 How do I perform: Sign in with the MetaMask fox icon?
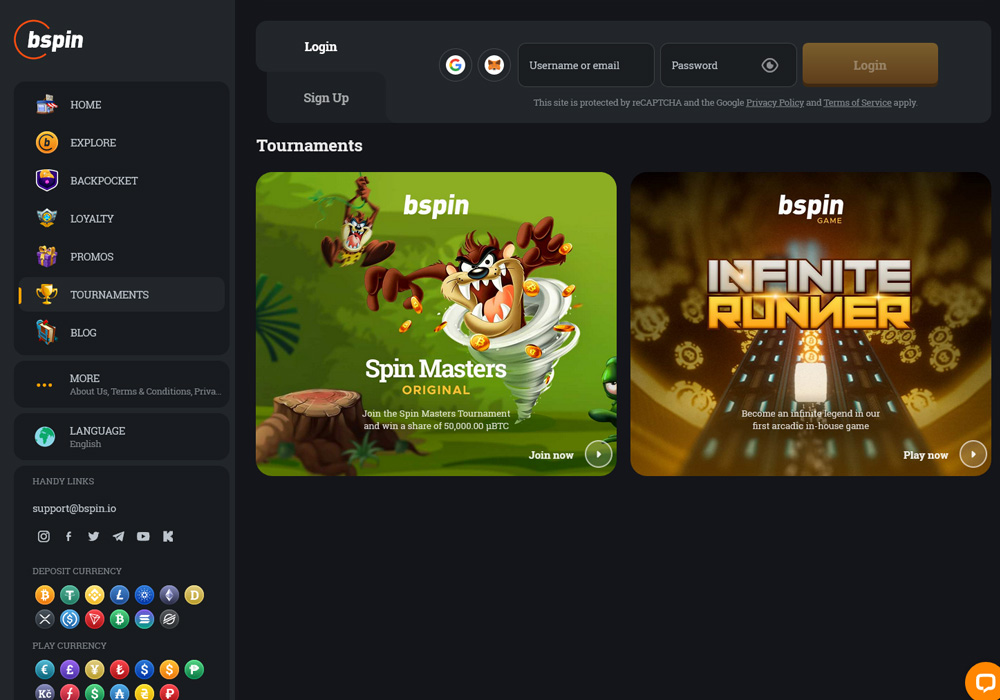coord(494,65)
